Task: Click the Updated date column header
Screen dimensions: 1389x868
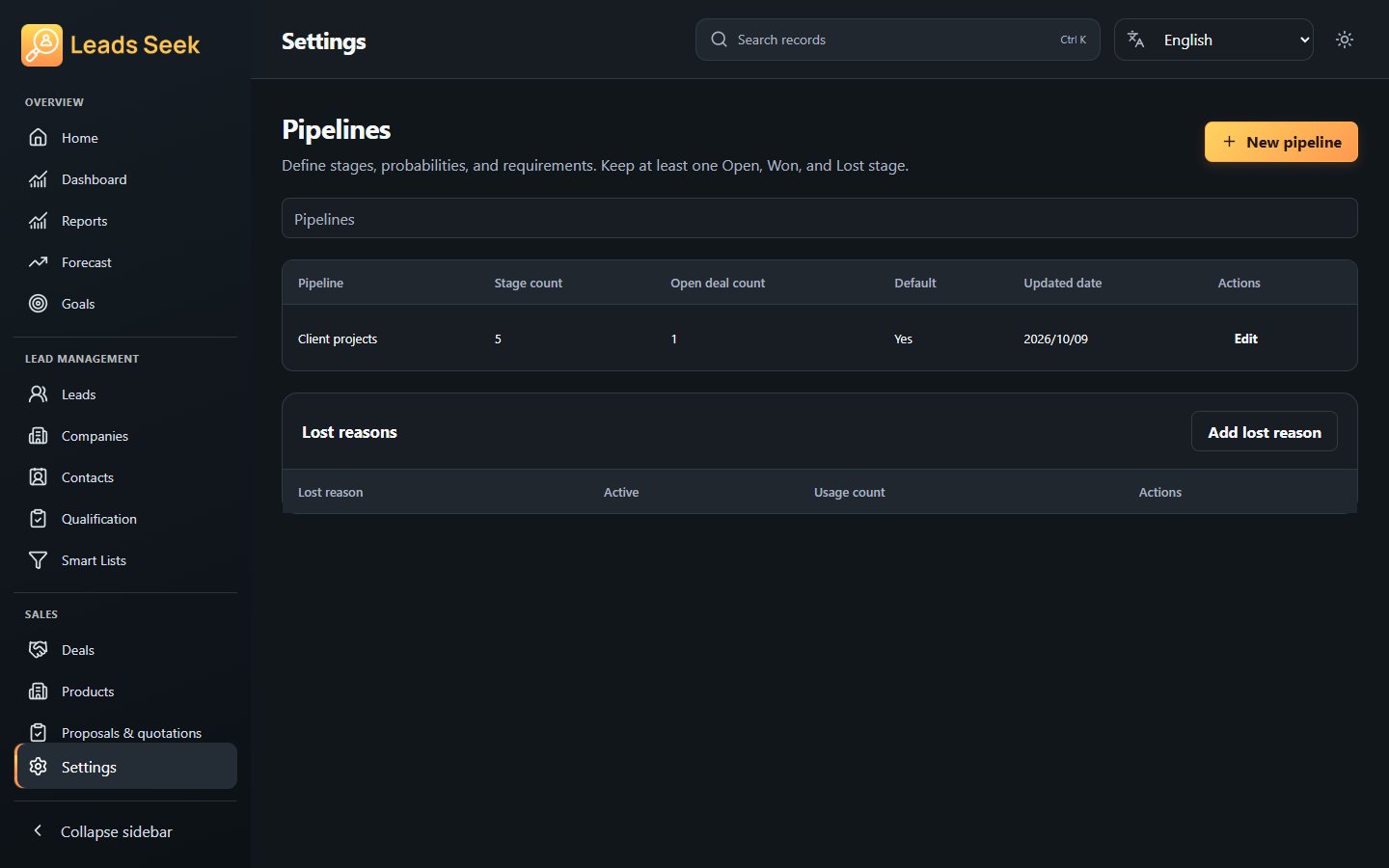Action: tap(1062, 283)
